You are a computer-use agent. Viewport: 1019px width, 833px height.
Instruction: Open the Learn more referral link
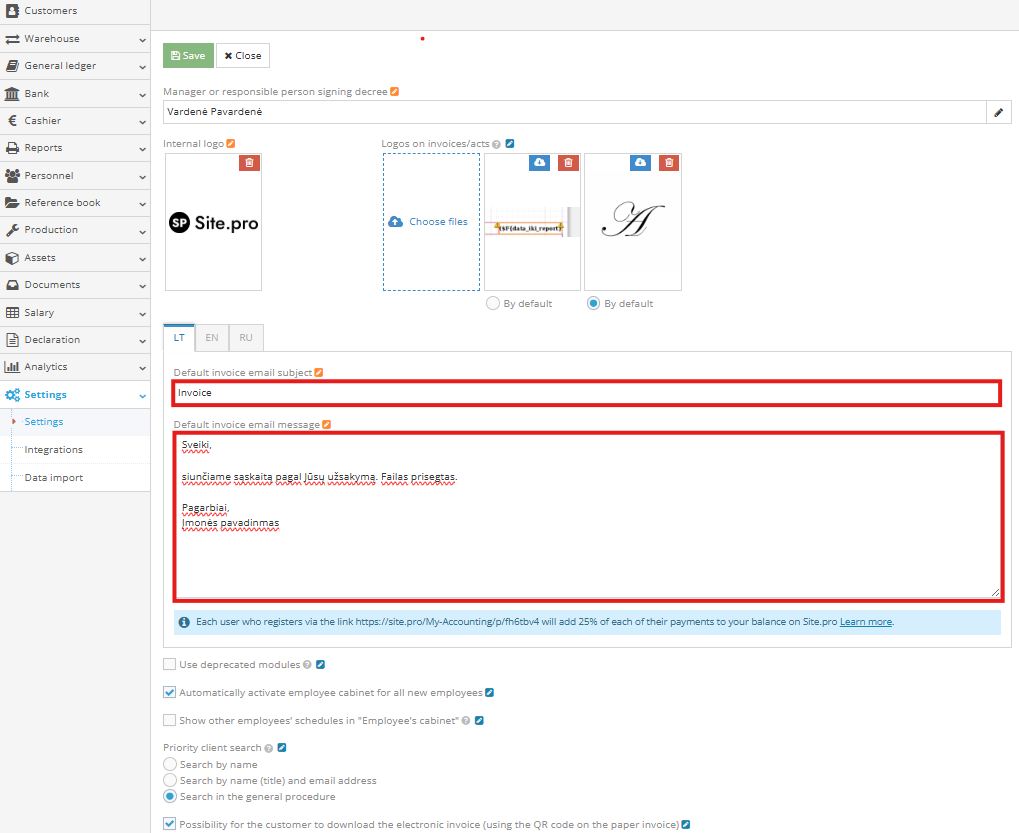tap(865, 621)
